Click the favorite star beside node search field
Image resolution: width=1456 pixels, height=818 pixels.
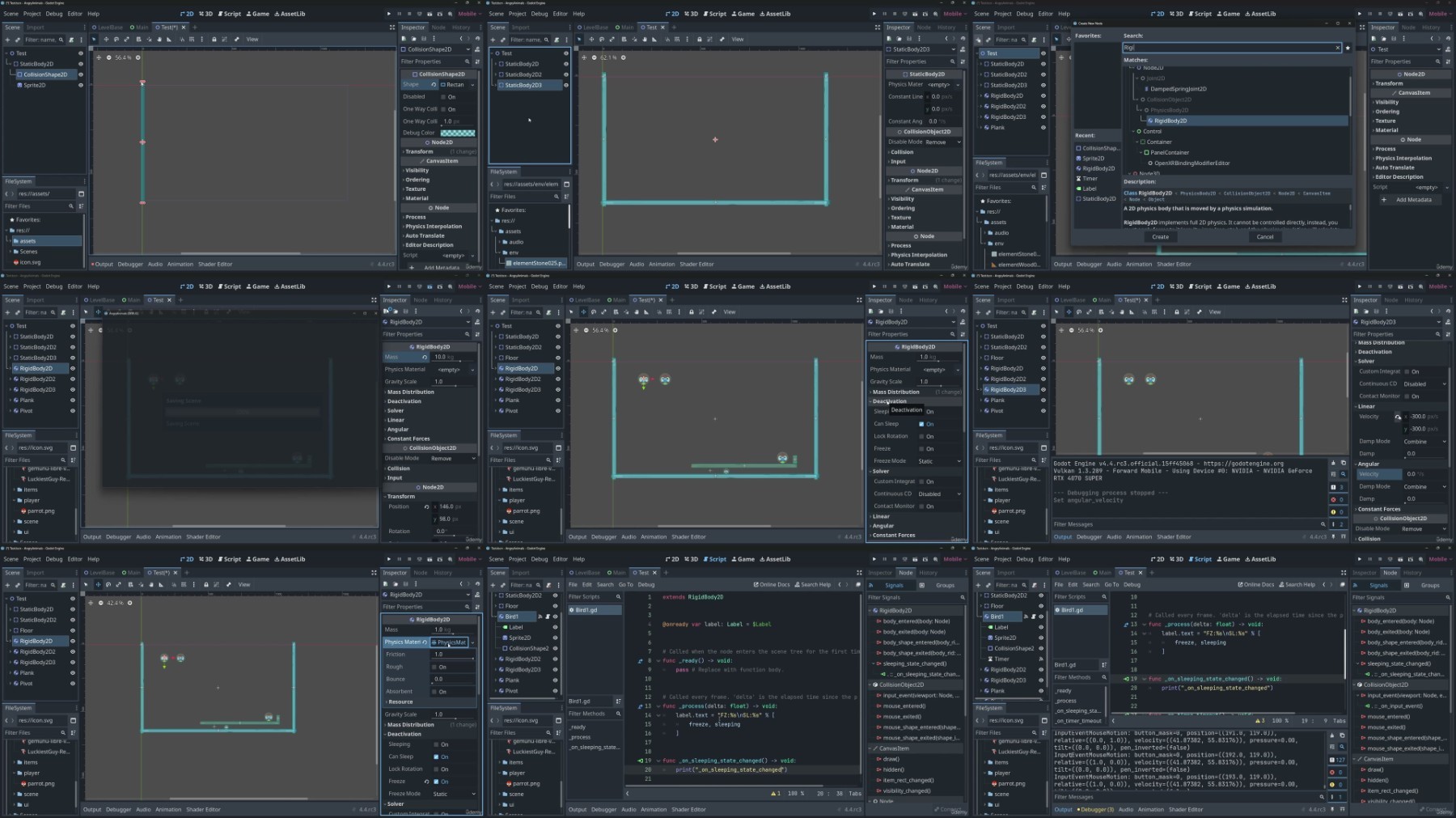tap(1348, 48)
